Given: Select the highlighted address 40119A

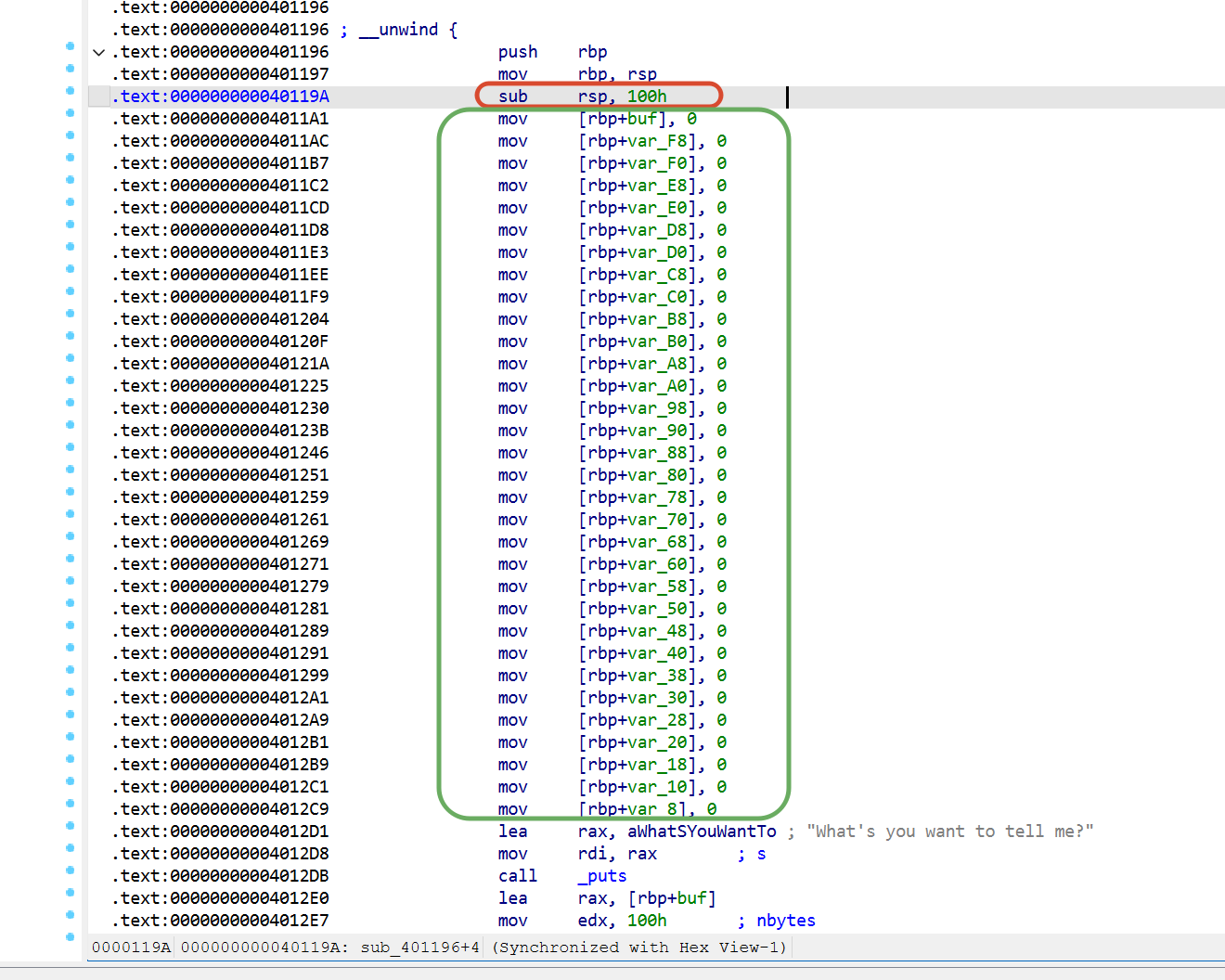Looking at the screenshot, I should click(221, 97).
